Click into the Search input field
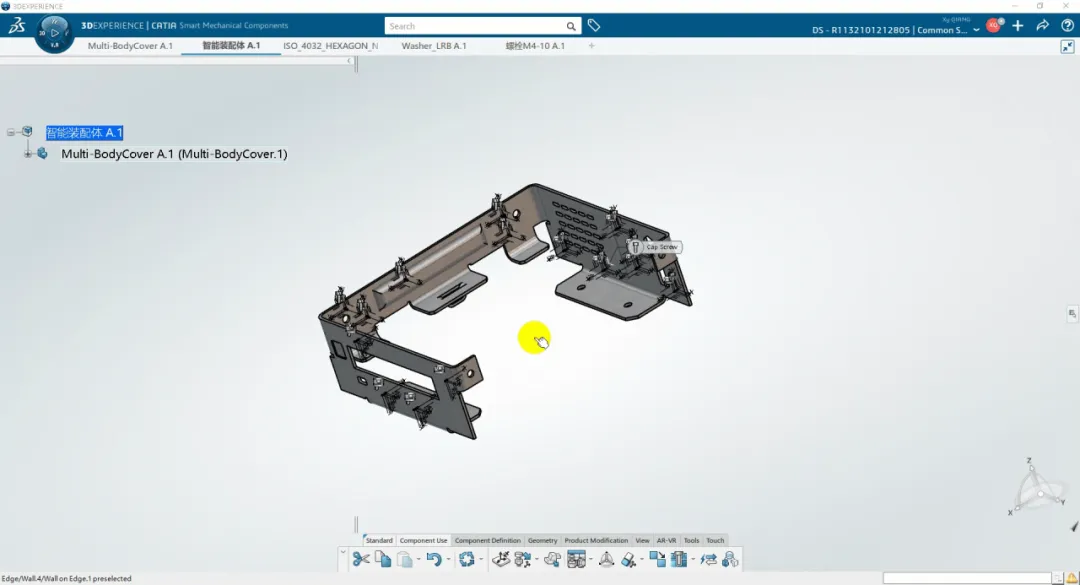 [475, 26]
